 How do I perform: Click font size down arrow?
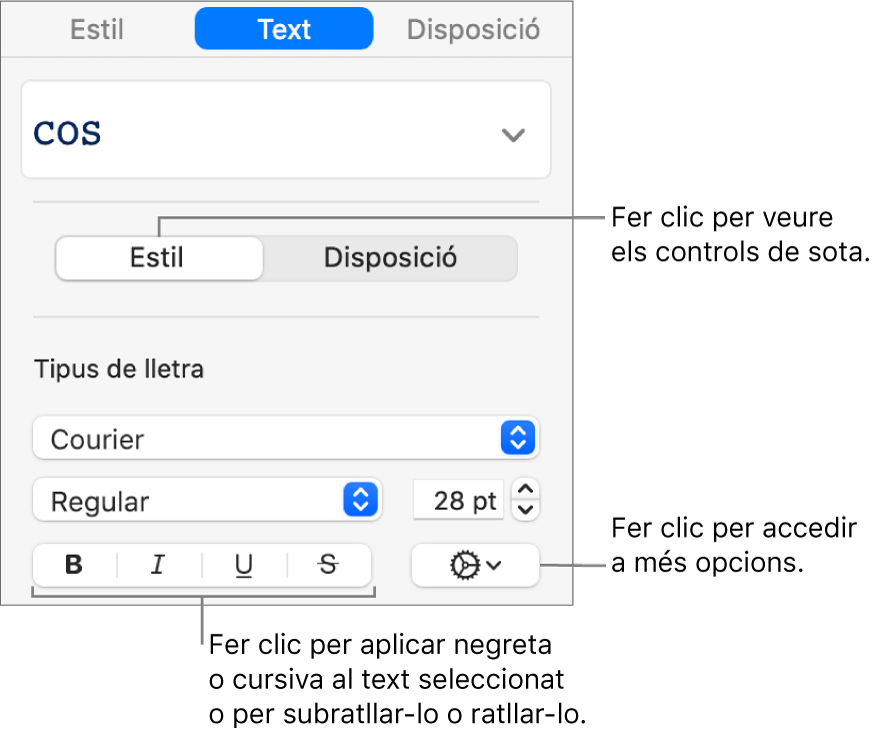coord(527,510)
